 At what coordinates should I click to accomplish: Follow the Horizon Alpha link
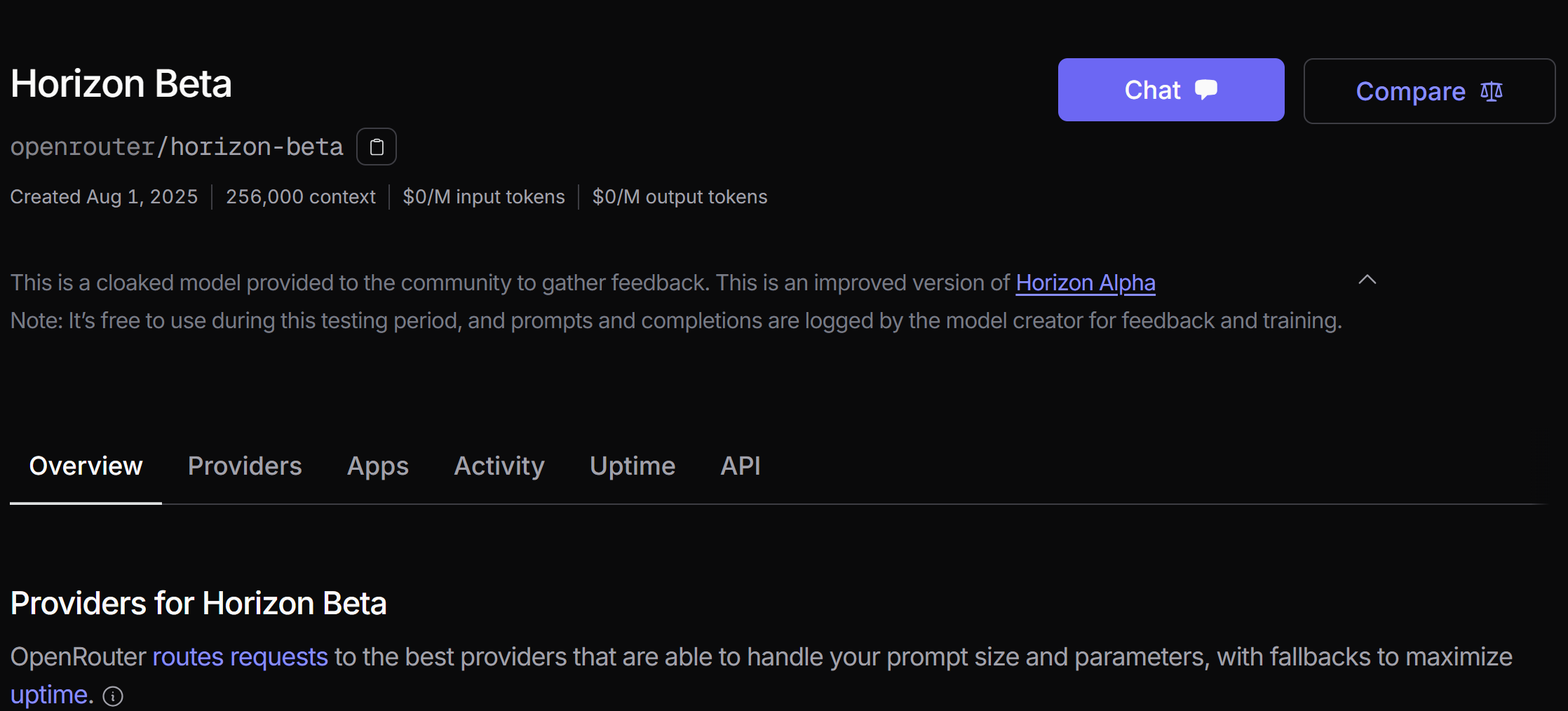click(x=1085, y=283)
